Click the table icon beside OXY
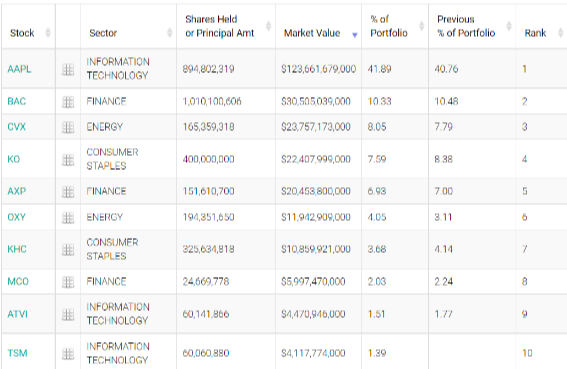 tap(68, 217)
